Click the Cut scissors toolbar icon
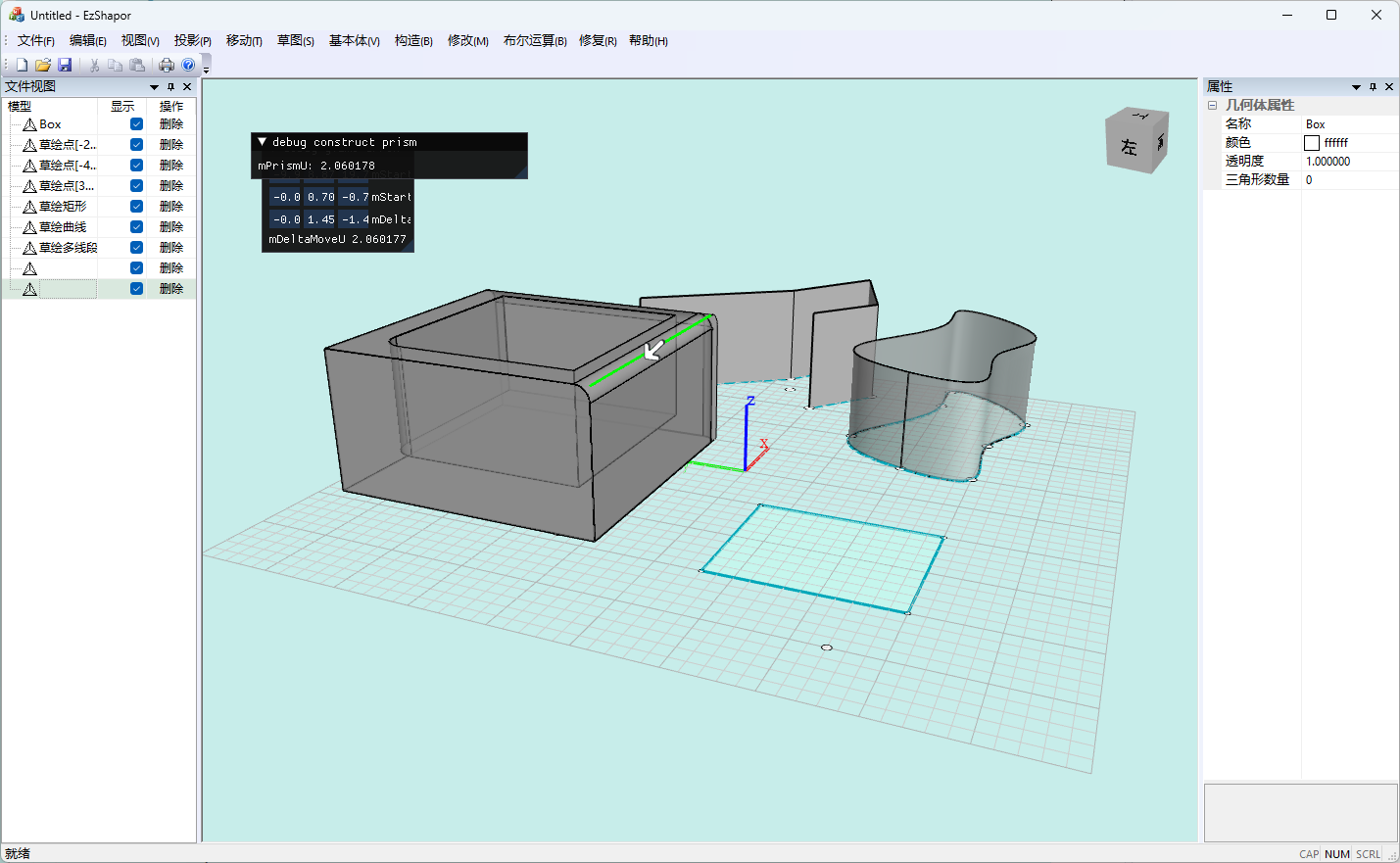The height and width of the screenshot is (863, 1400). pyautogui.click(x=94, y=65)
